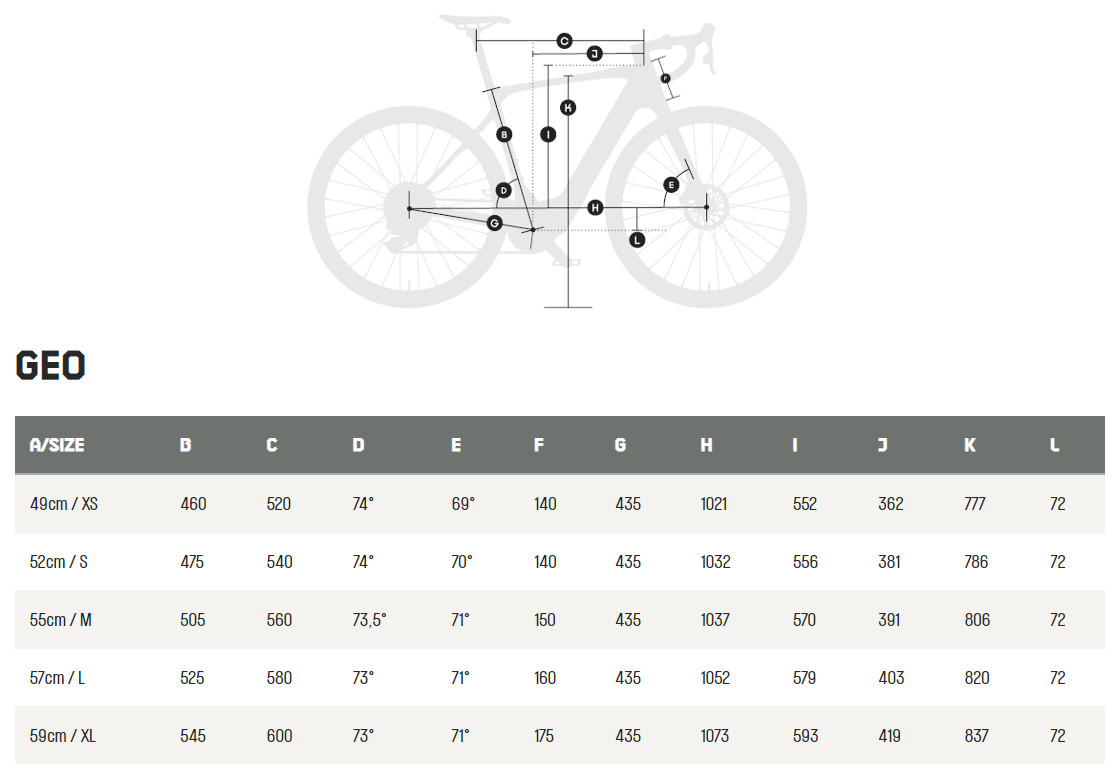Screen dimensions: 1113x778
Task: Click the J marker on the diagram
Action: 595,53
